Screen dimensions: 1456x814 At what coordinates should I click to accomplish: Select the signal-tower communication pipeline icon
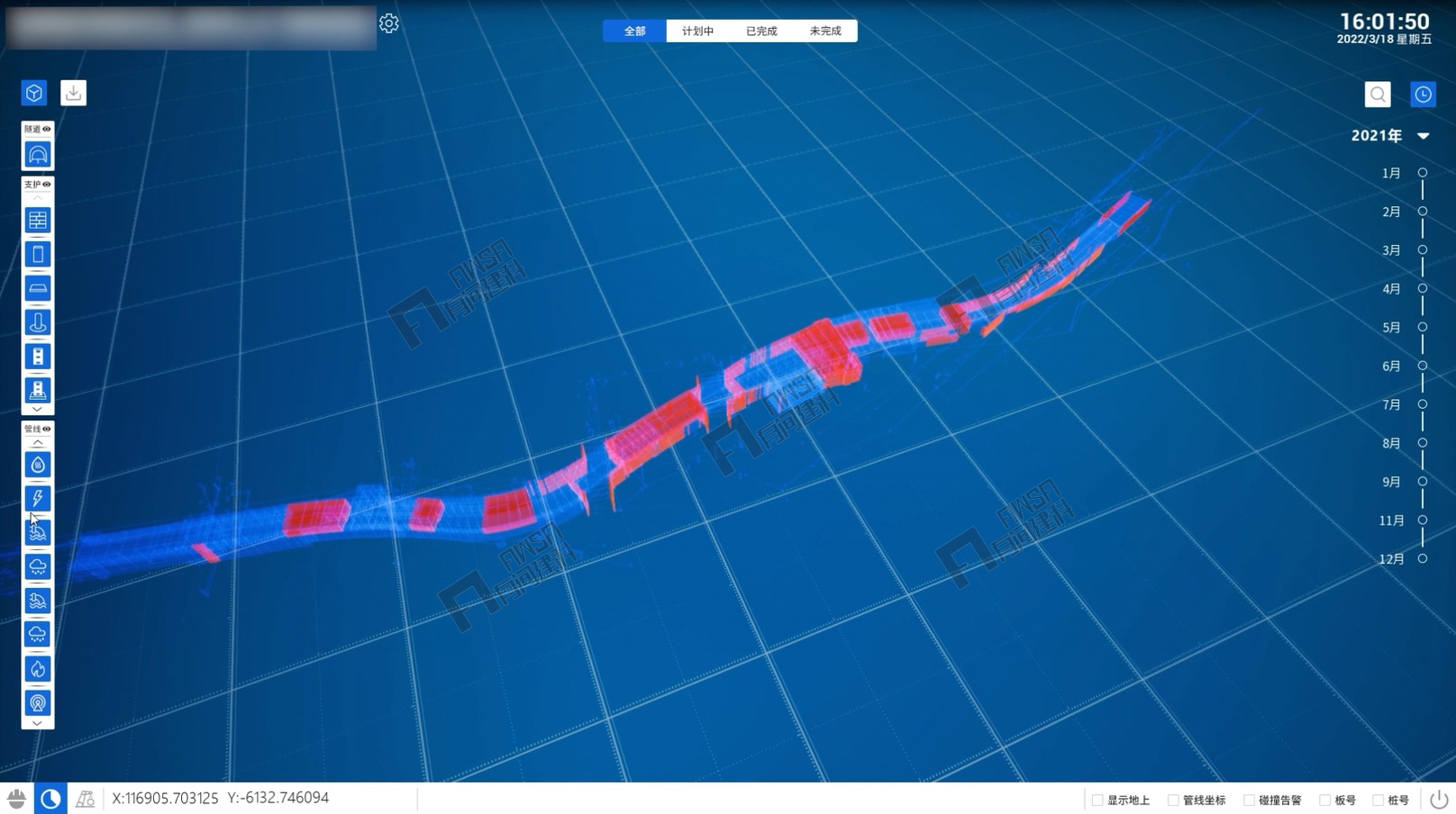click(38, 703)
